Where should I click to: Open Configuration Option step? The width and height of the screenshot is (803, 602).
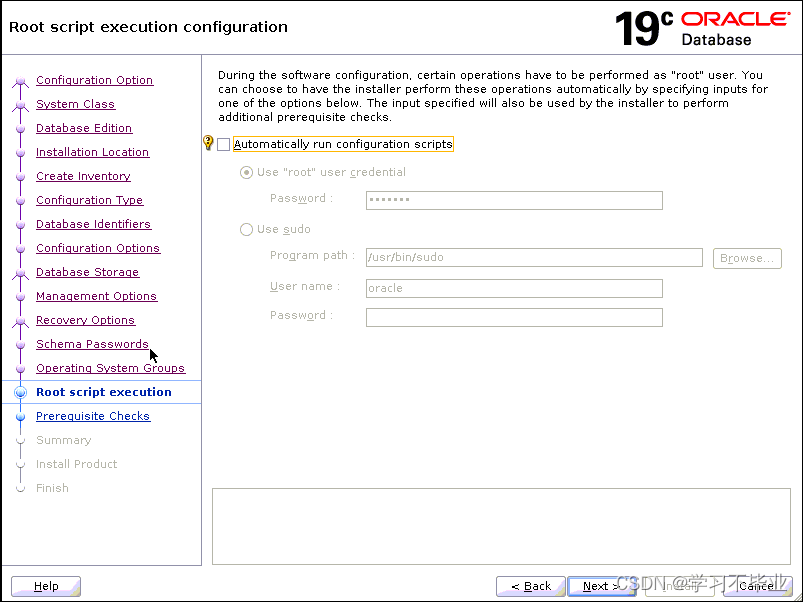94,80
